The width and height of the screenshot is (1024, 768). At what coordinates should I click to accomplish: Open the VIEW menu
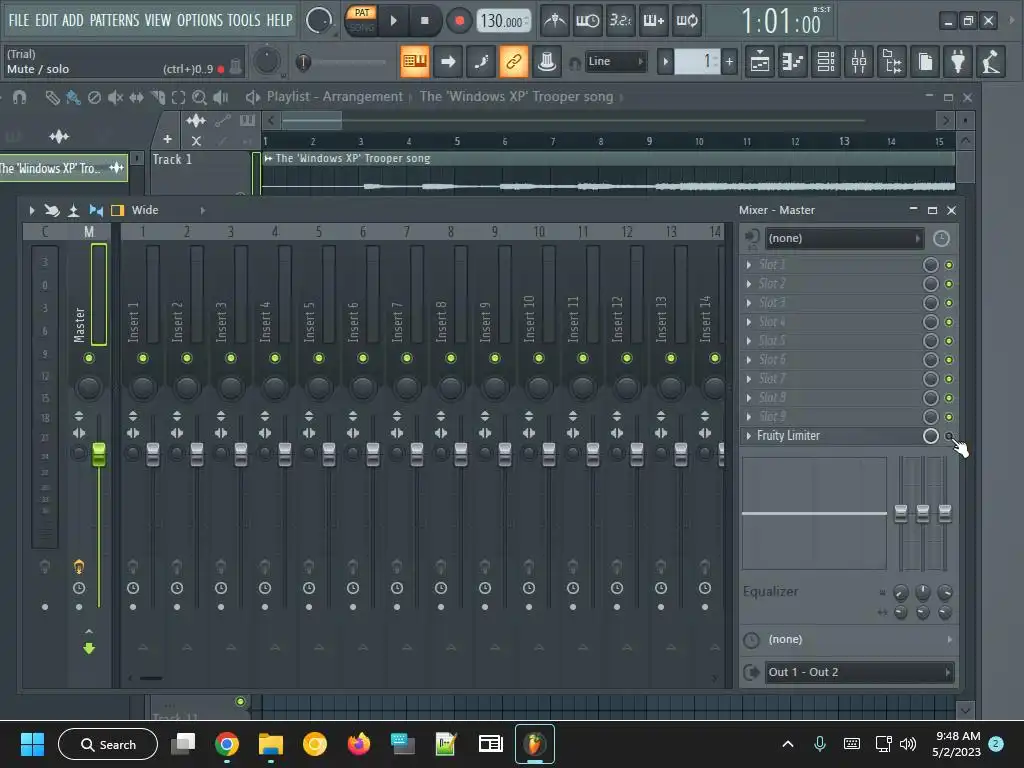[x=158, y=20]
